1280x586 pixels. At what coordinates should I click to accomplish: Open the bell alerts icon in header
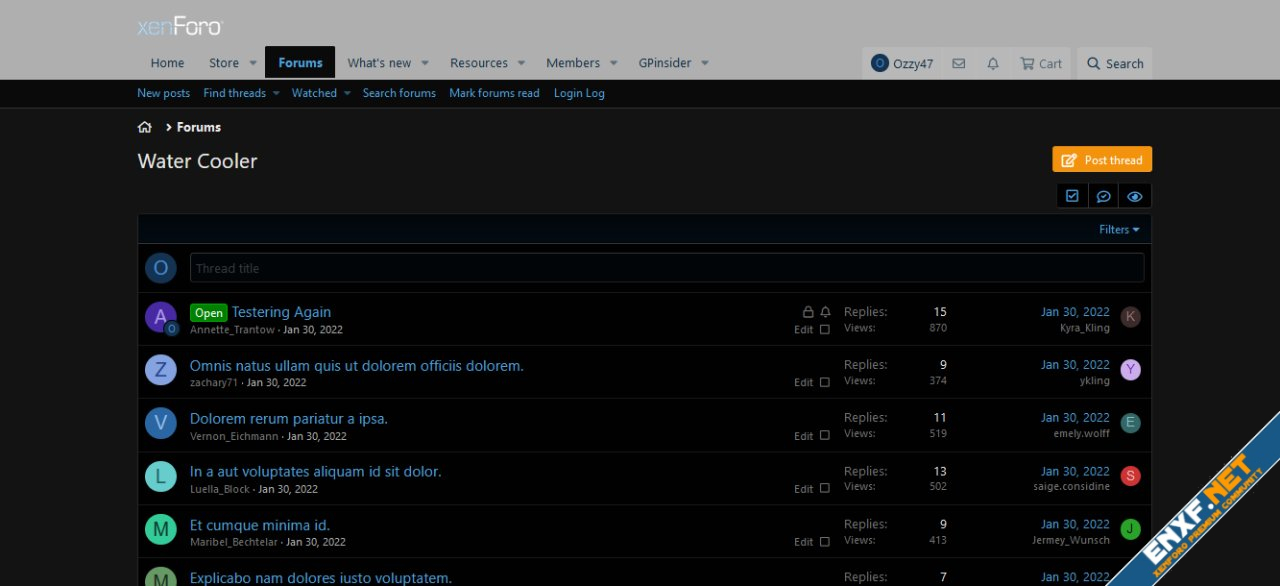point(993,63)
